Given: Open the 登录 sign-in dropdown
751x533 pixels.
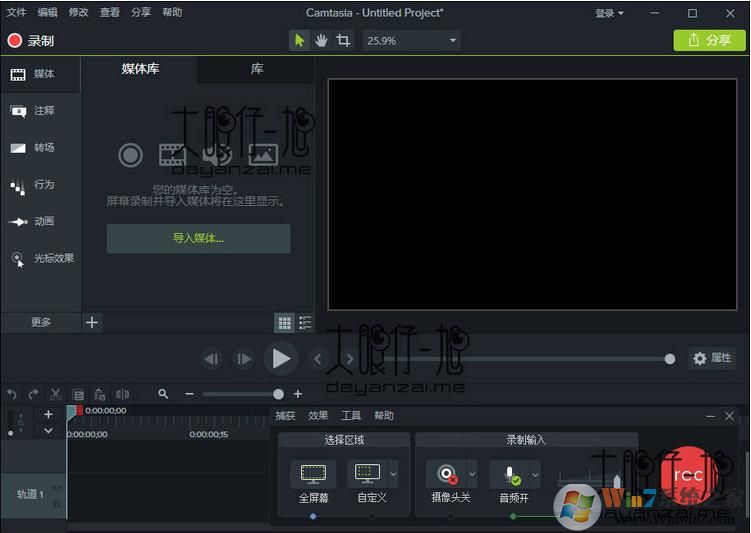Looking at the screenshot, I should coord(609,13).
